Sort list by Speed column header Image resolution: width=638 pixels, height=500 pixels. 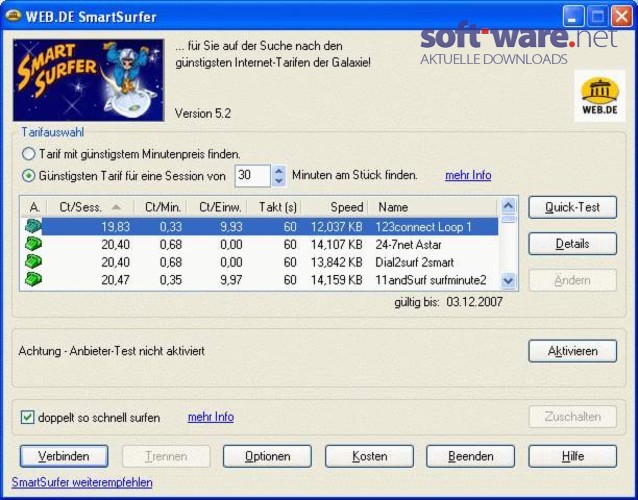[334, 207]
